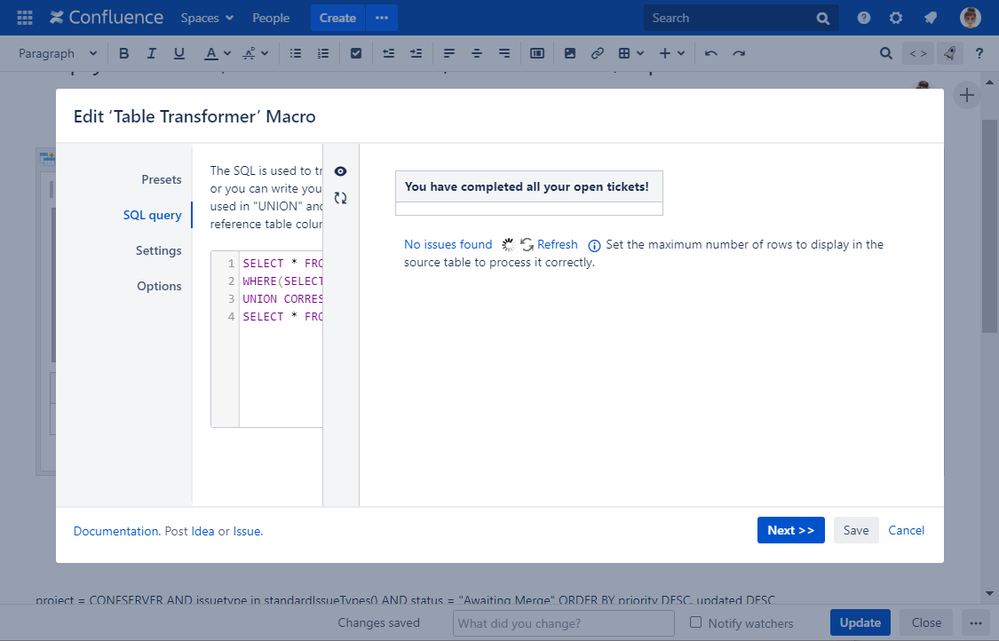
Task: Toggle the source editor angle brackets button
Action: point(918,54)
